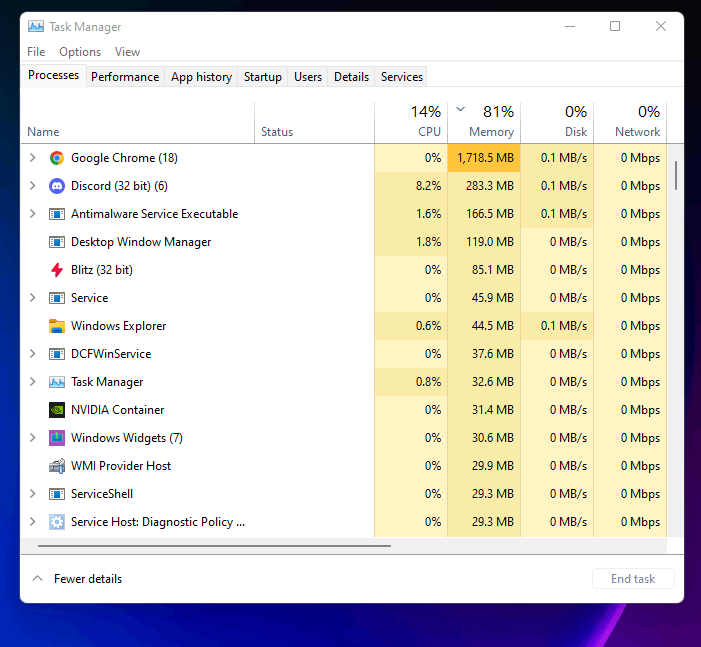
Task: Open the Details tab
Action: [351, 77]
